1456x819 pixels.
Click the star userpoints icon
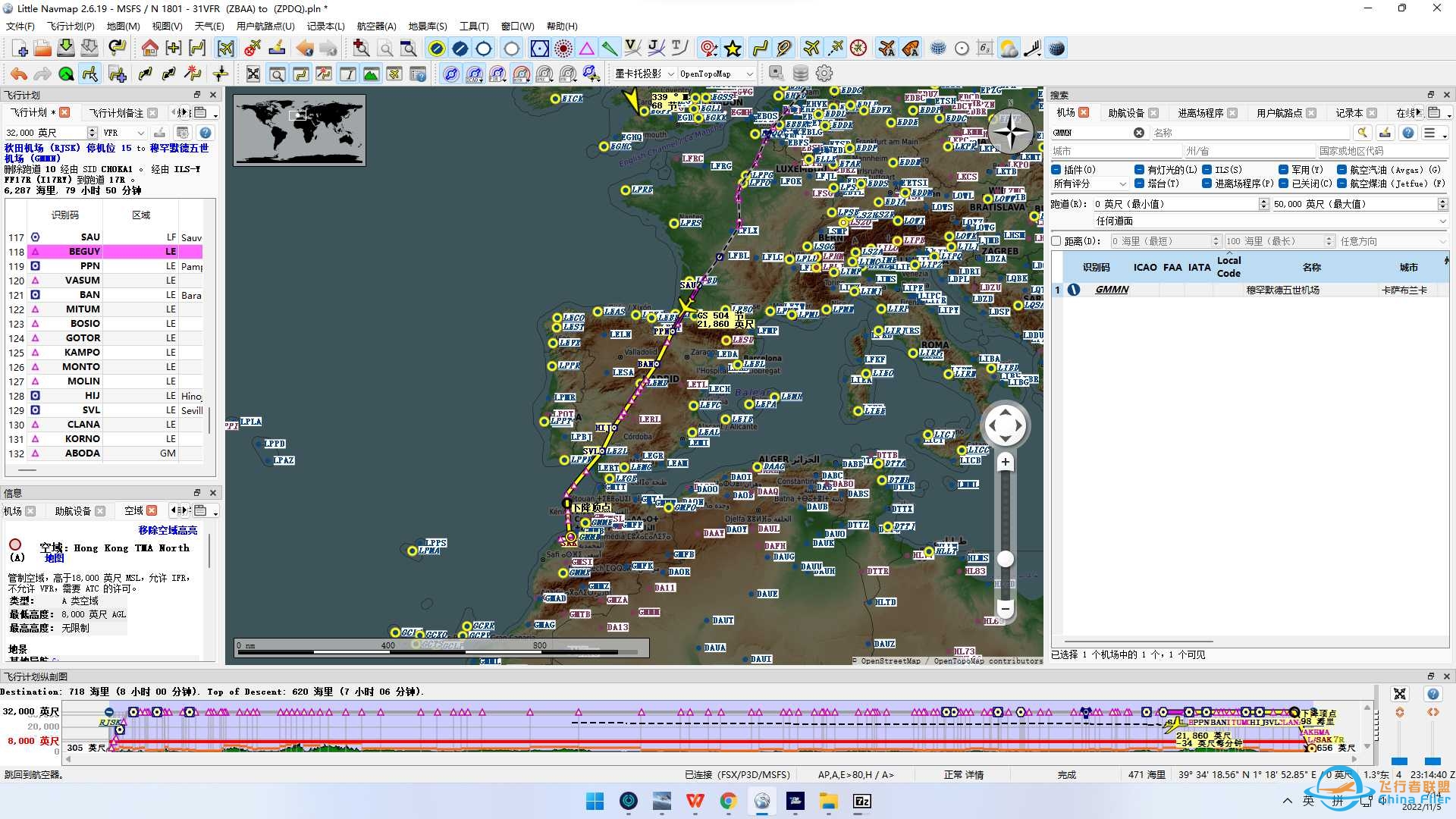coord(733,49)
